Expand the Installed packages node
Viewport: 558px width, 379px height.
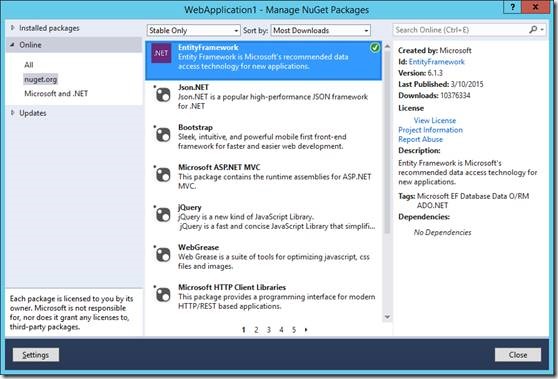tap(12, 28)
